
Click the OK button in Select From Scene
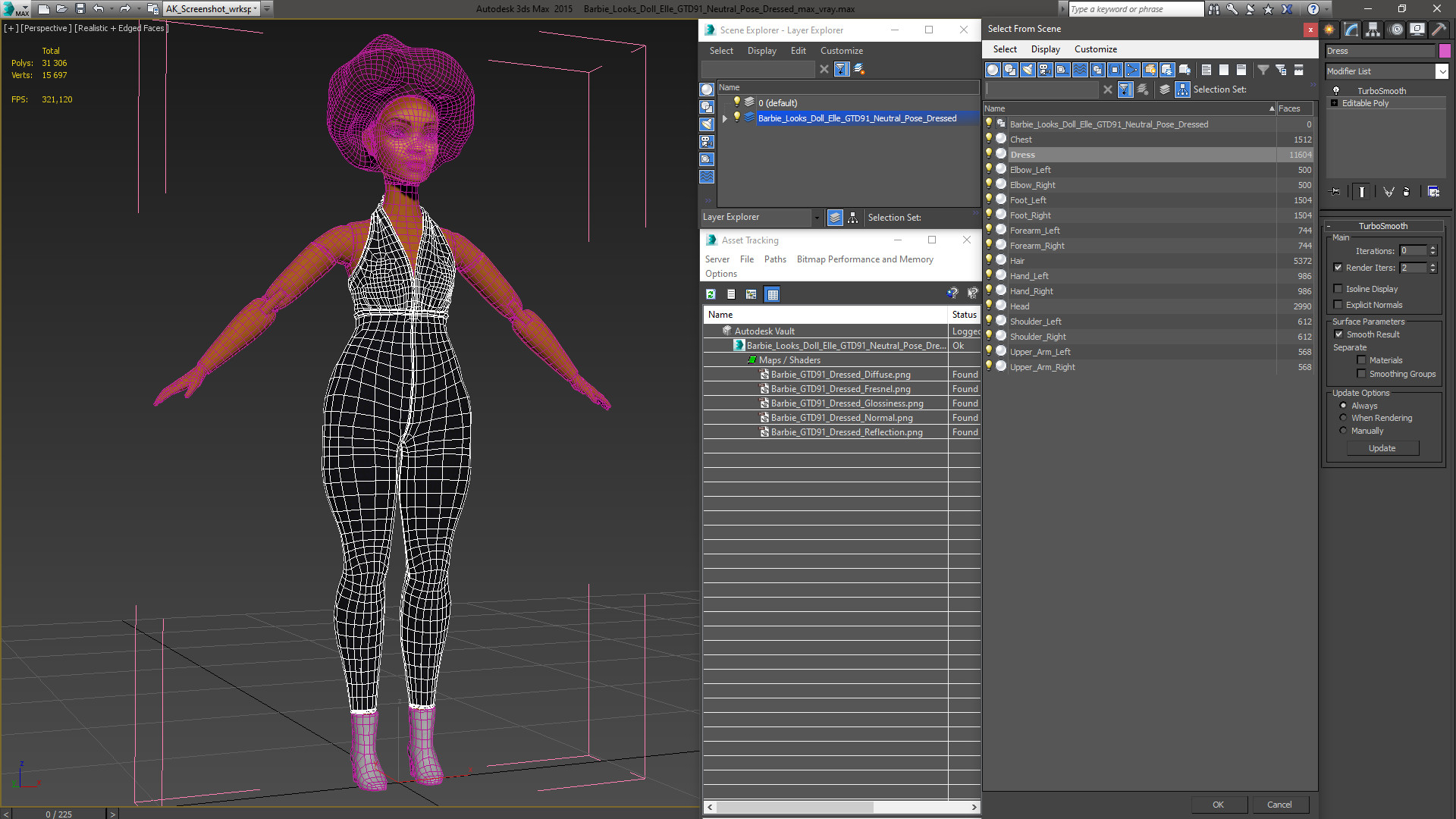pos(1218,805)
